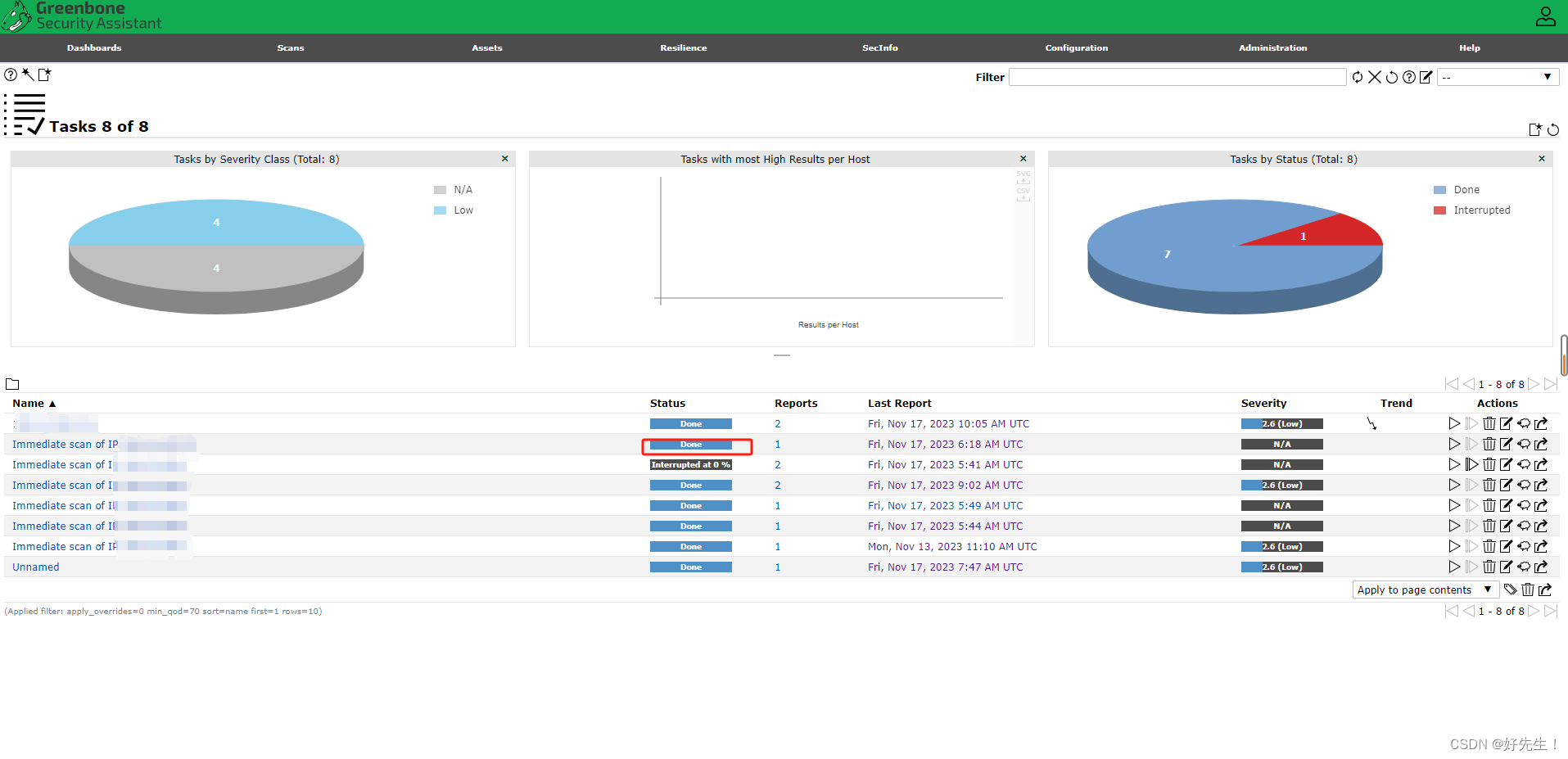Open the edit filter dialog icon
Image resolution: width=1568 pixels, height=759 pixels.
[x=1426, y=77]
